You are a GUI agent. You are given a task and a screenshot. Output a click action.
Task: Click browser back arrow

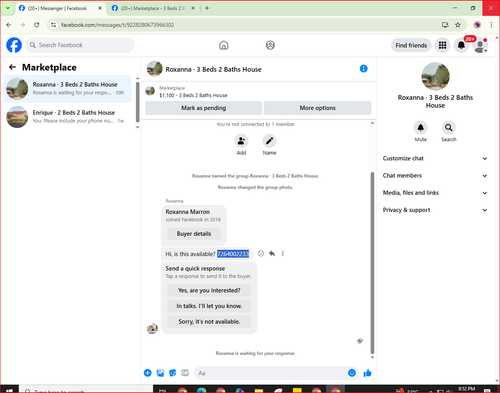click(9, 25)
